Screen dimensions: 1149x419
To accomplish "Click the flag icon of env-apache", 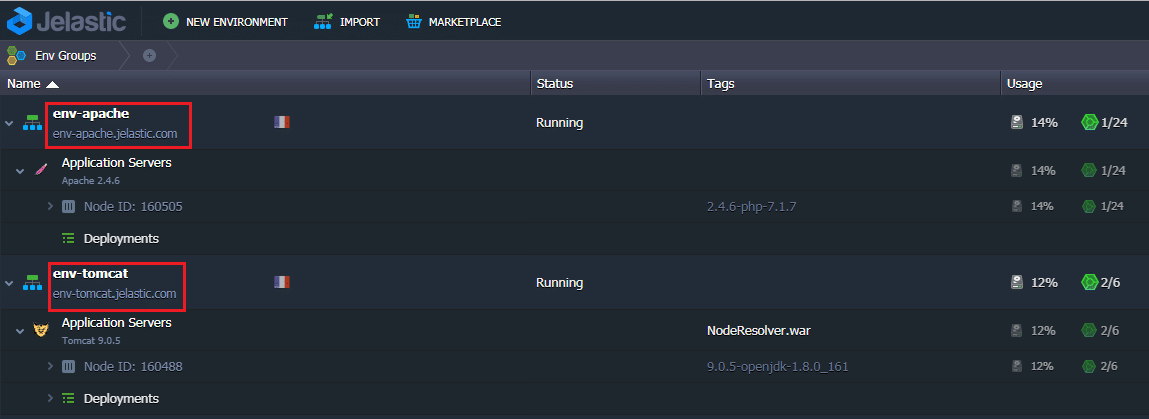I will pos(282,122).
